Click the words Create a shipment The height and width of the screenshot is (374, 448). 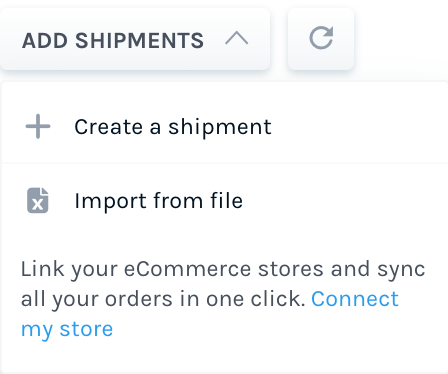tap(173, 127)
